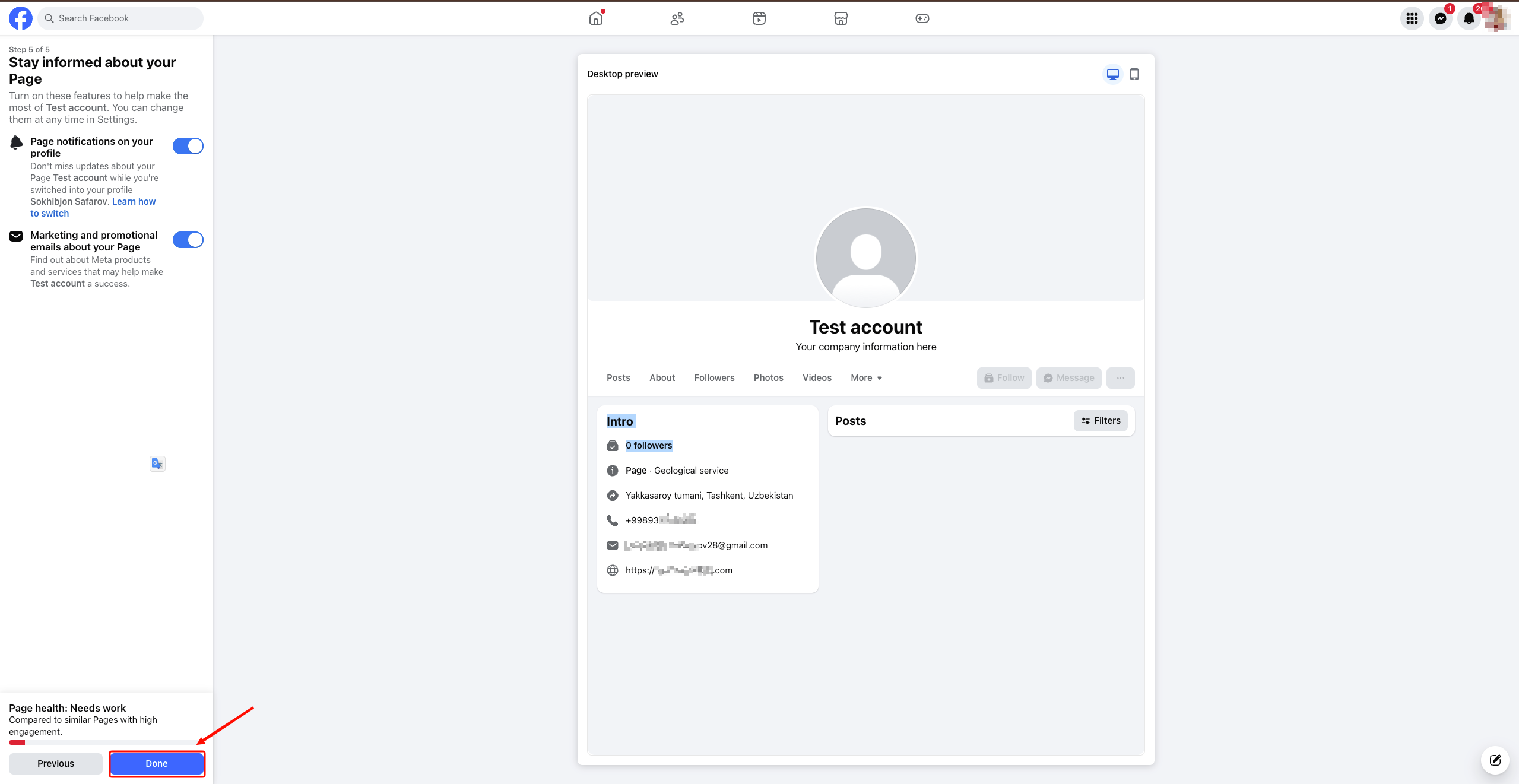This screenshot has width=1519, height=784.
Task: Click the Google Translate extension icon
Action: pyautogui.click(x=157, y=464)
